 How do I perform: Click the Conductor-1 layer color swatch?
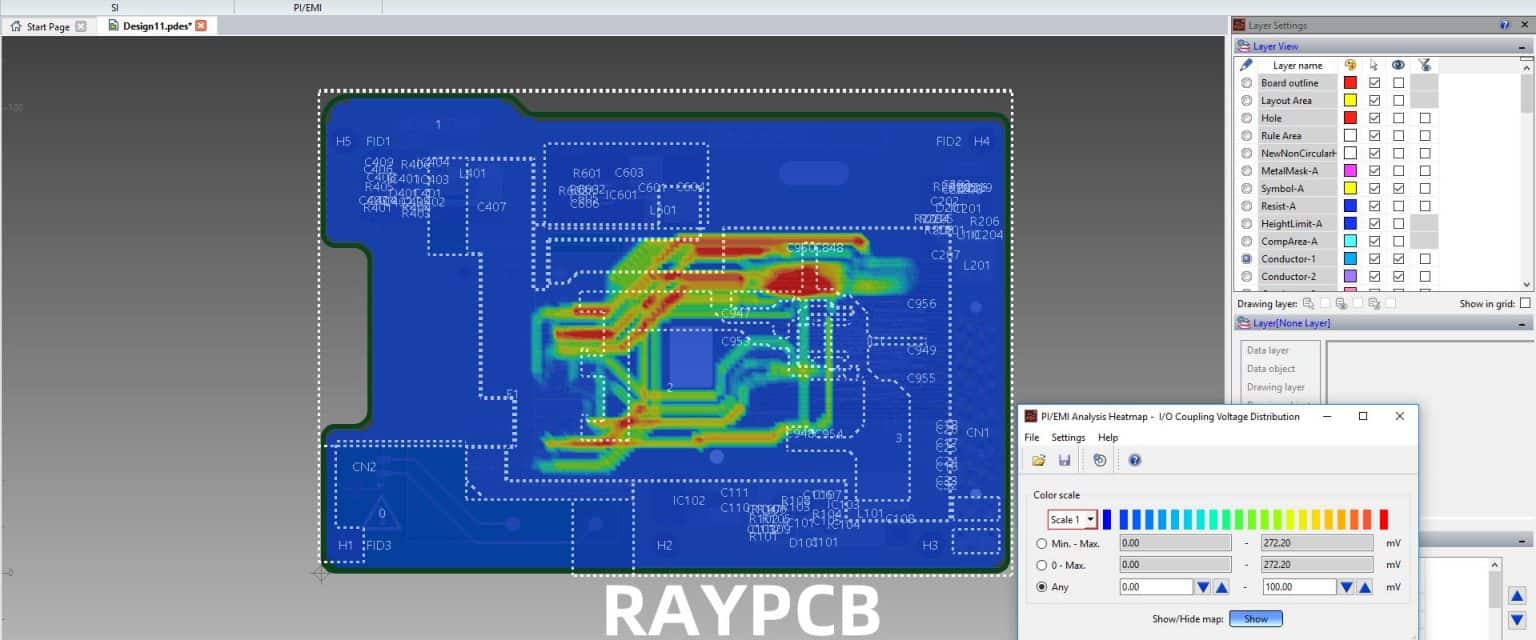coord(1349,258)
